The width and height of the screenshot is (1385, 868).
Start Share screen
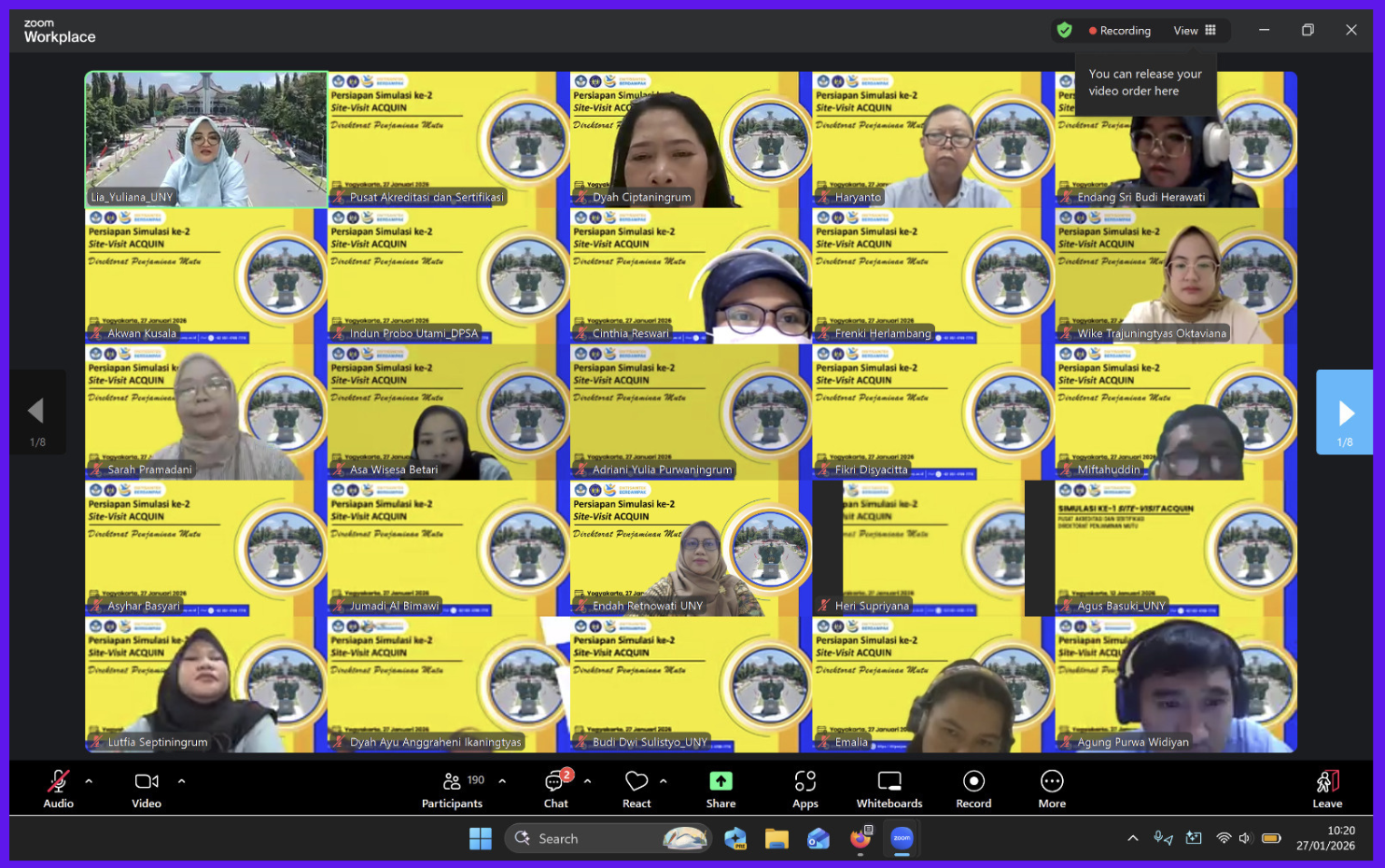click(x=720, y=789)
